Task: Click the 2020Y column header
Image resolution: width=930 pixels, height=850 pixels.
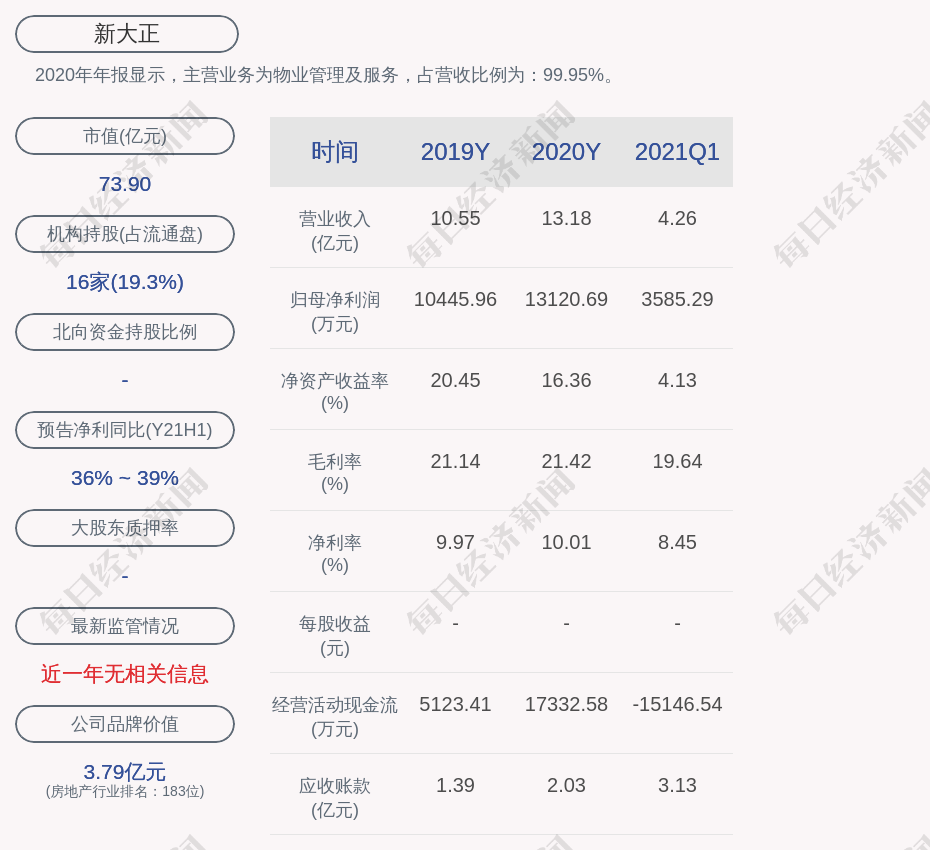Action: 566,152
